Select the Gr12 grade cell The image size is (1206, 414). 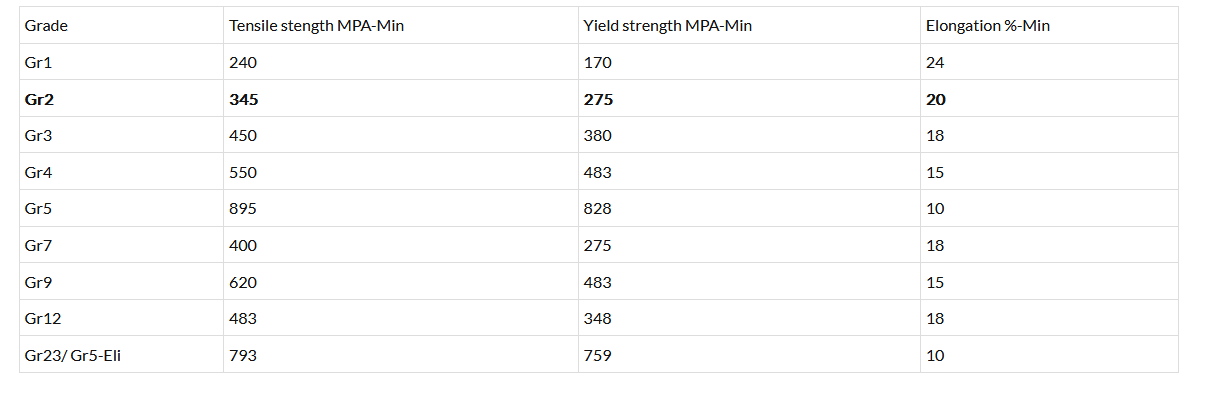(40, 318)
